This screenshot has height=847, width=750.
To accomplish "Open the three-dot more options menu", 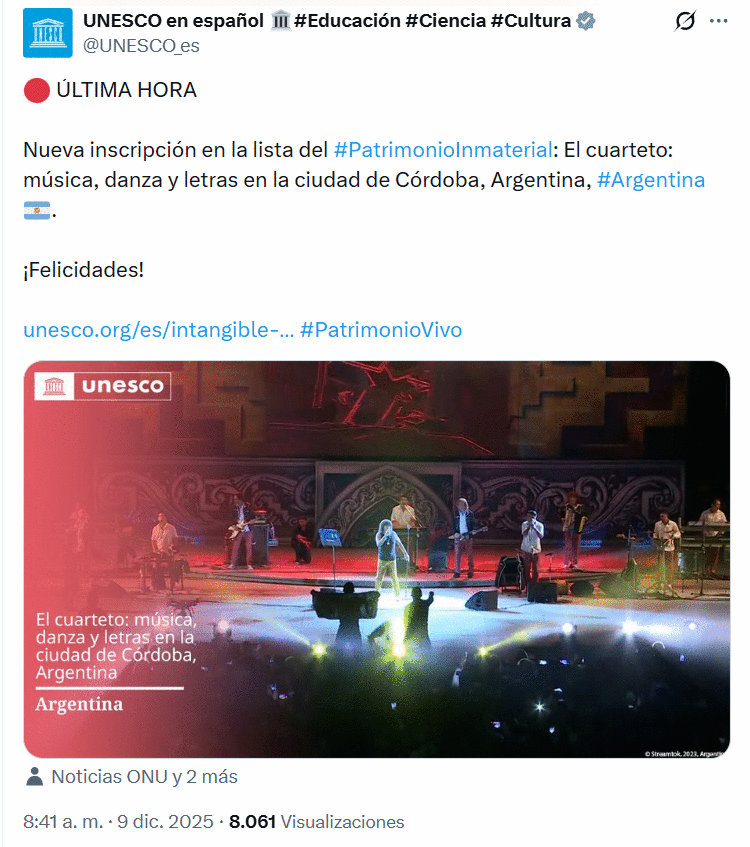I will pos(718,21).
